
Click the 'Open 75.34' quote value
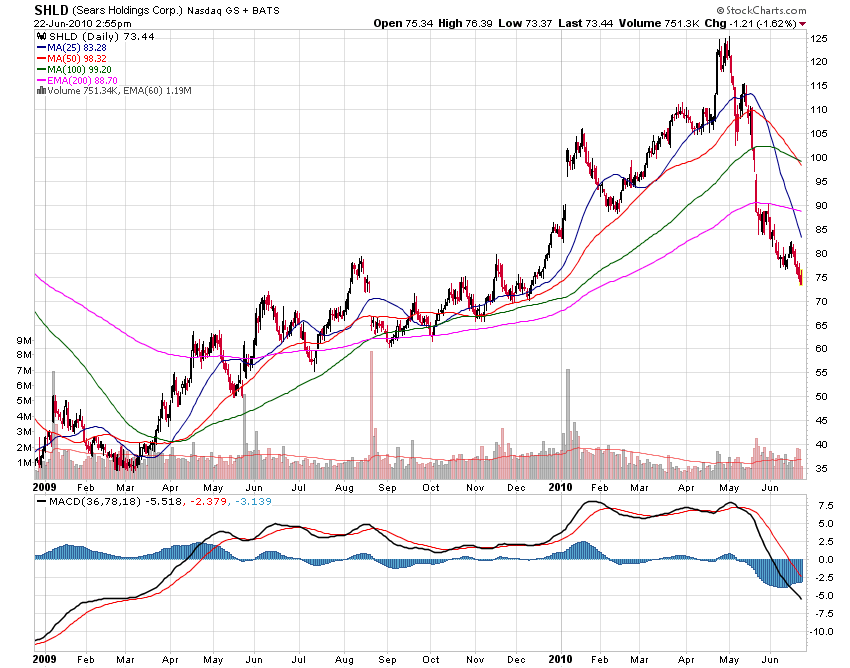coord(403,23)
